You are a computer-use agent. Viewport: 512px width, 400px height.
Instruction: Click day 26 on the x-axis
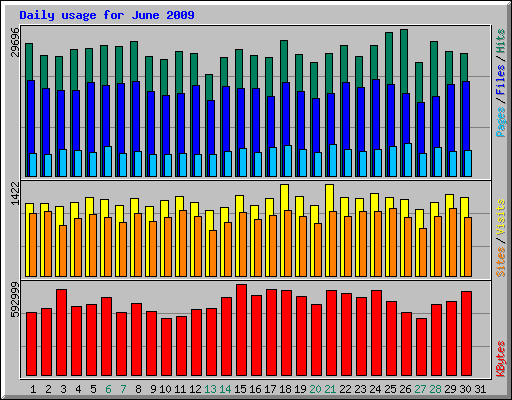[x=405, y=389]
